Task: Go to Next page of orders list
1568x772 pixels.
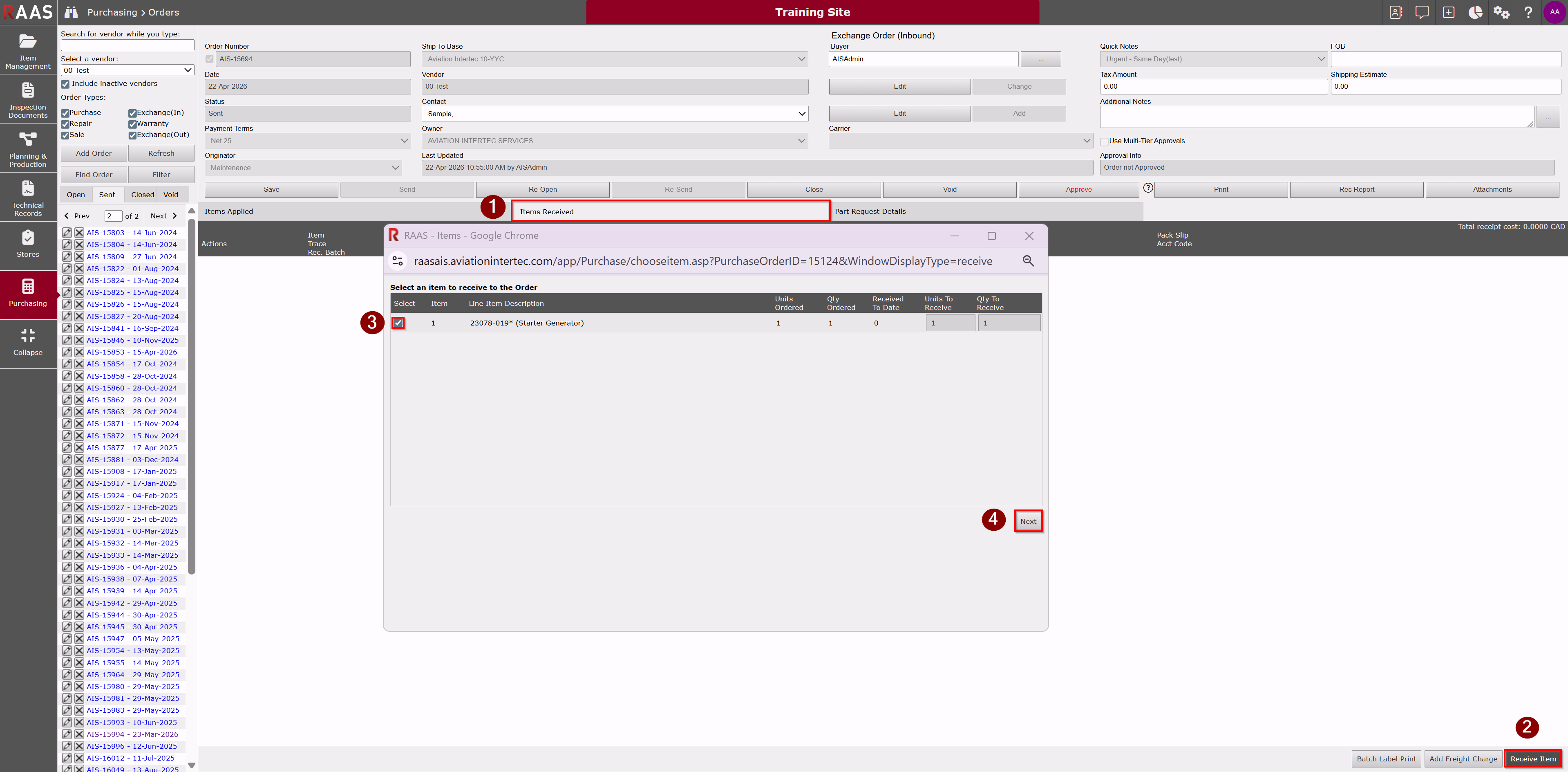Action: tap(164, 215)
